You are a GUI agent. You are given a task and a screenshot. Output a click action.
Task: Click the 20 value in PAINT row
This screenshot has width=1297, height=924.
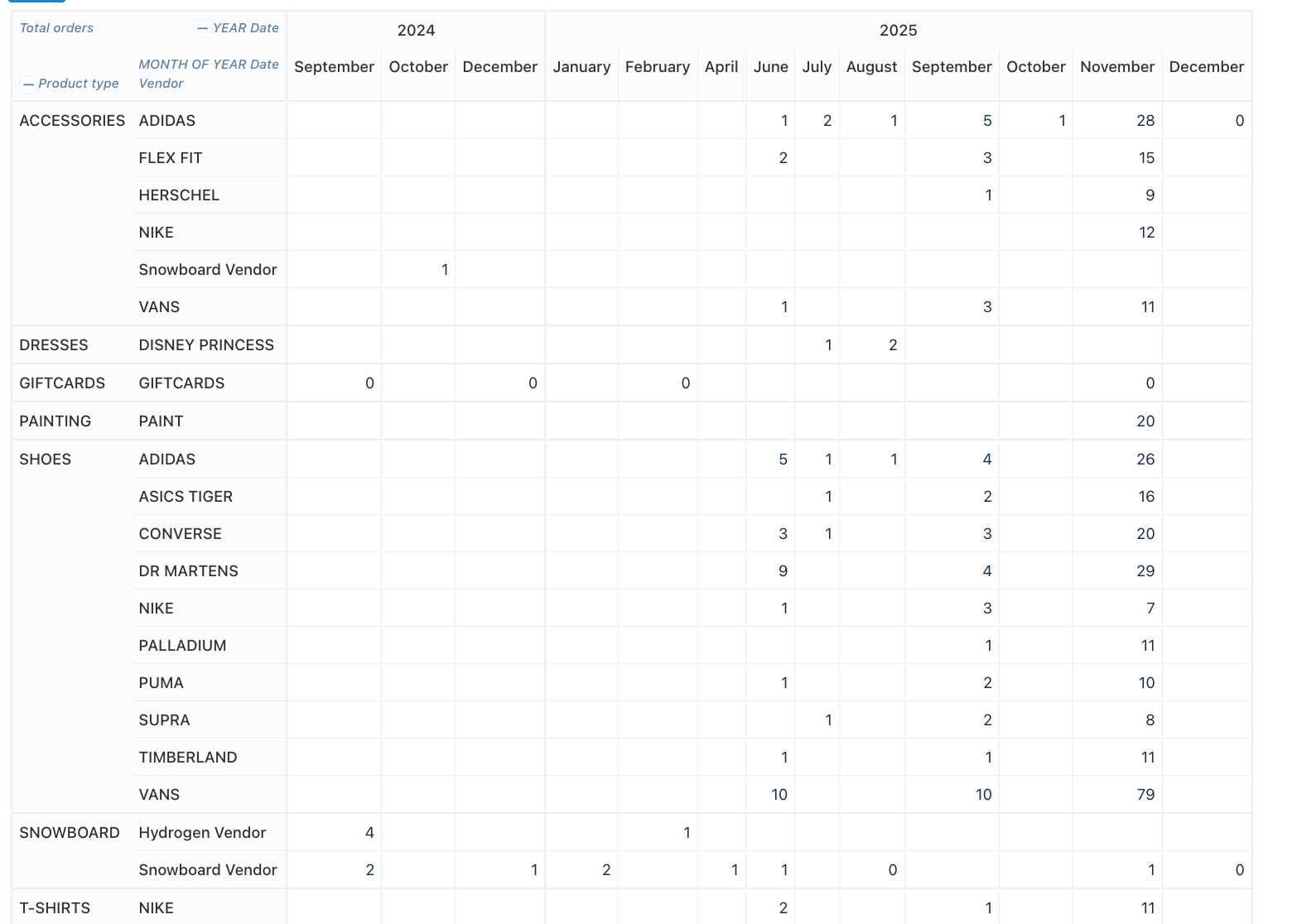pos(1145,421)
